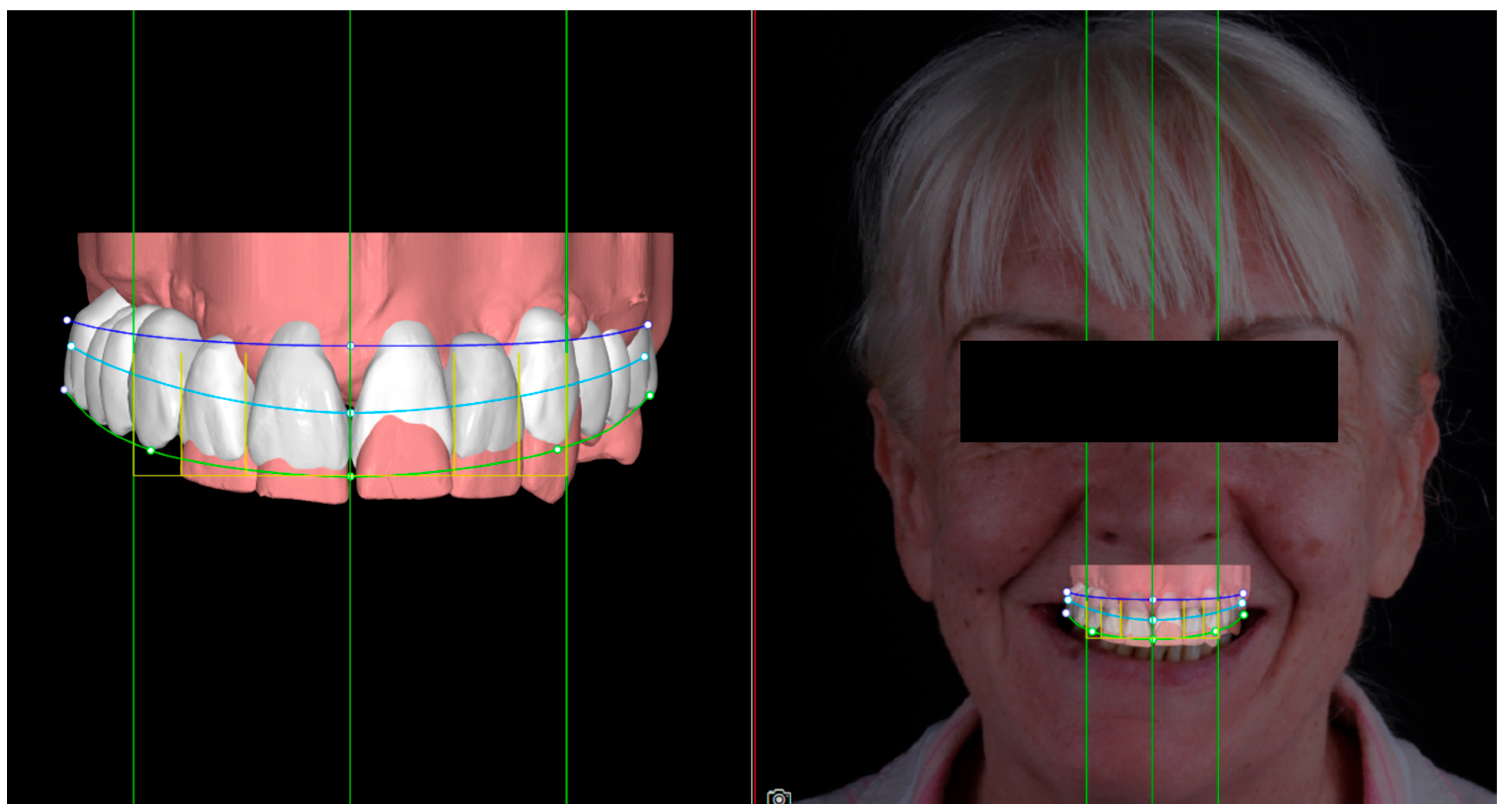Click green curve right endpoint on 3D model

tap(650, 395)
